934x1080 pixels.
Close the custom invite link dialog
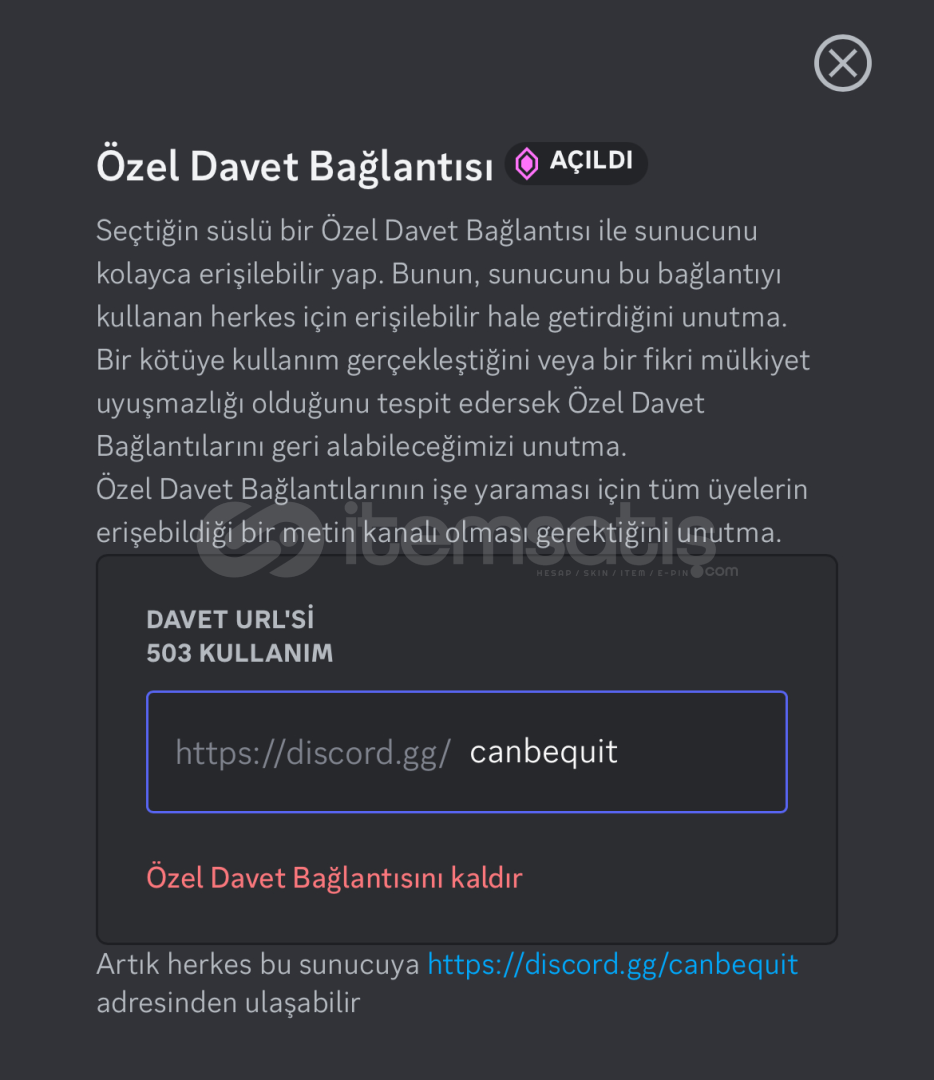[843, 63]
